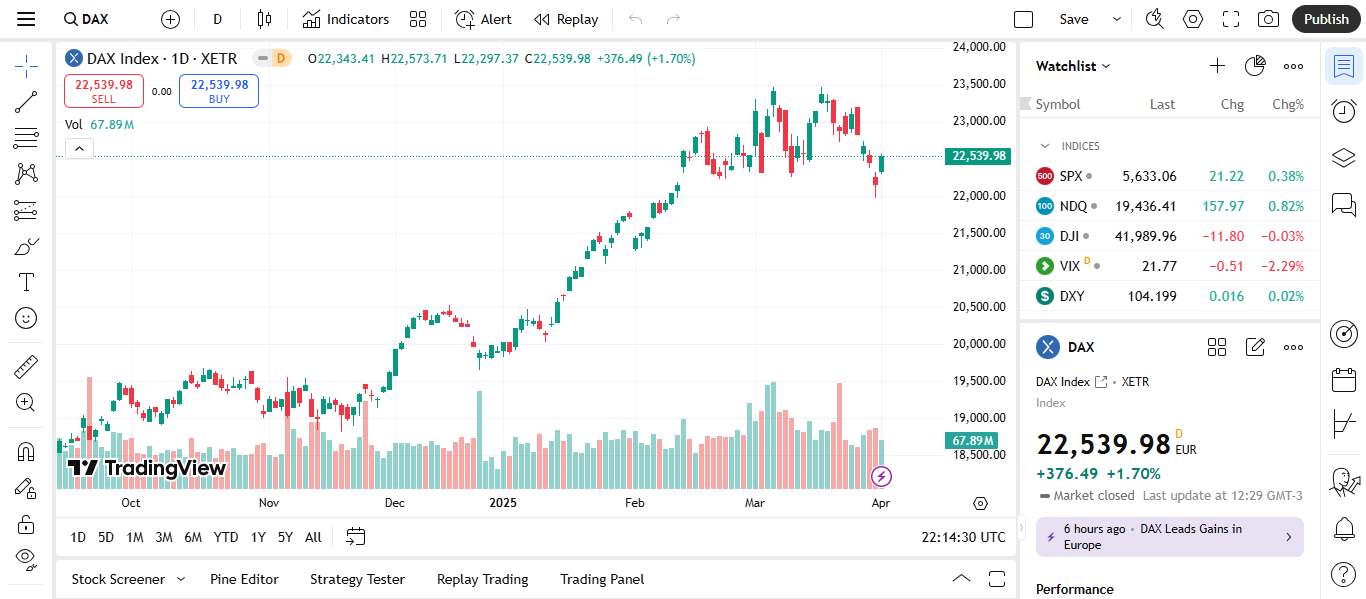Open the measure ruler tool
This screenshot has width=1366, height=599.
[x=26, y=366]
